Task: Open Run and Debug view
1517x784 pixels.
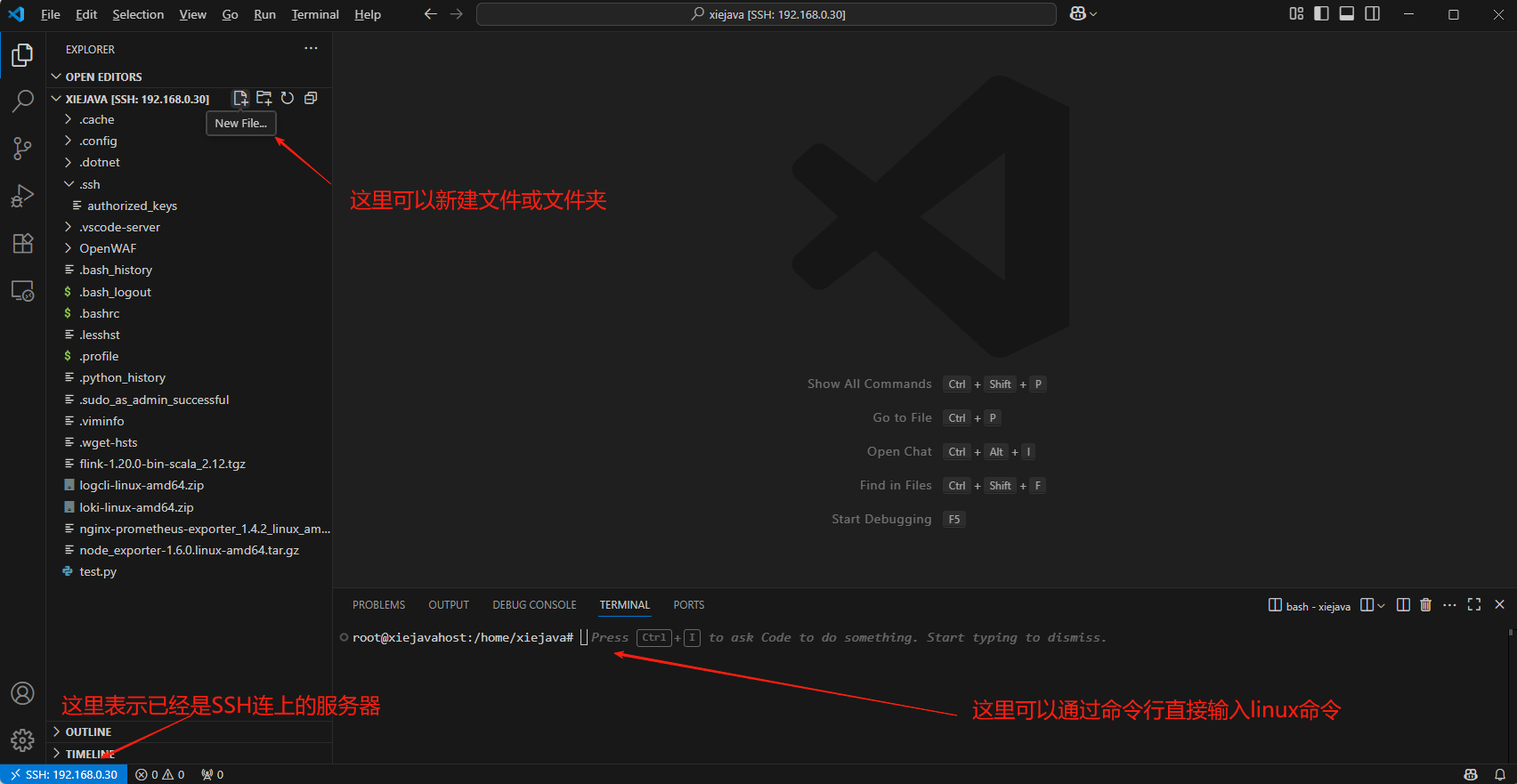Action: coord(22,196)
